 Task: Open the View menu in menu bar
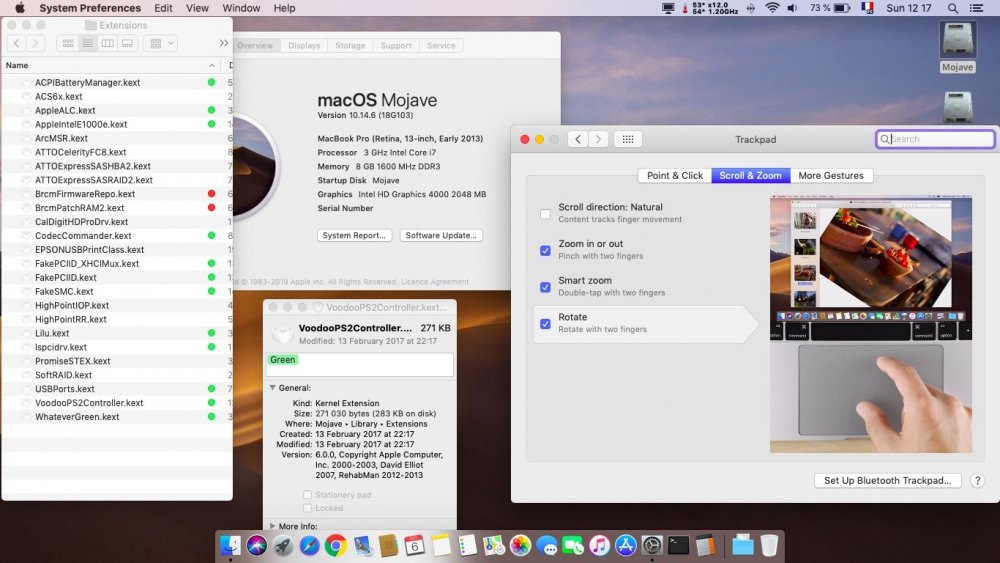coord(197,8)
